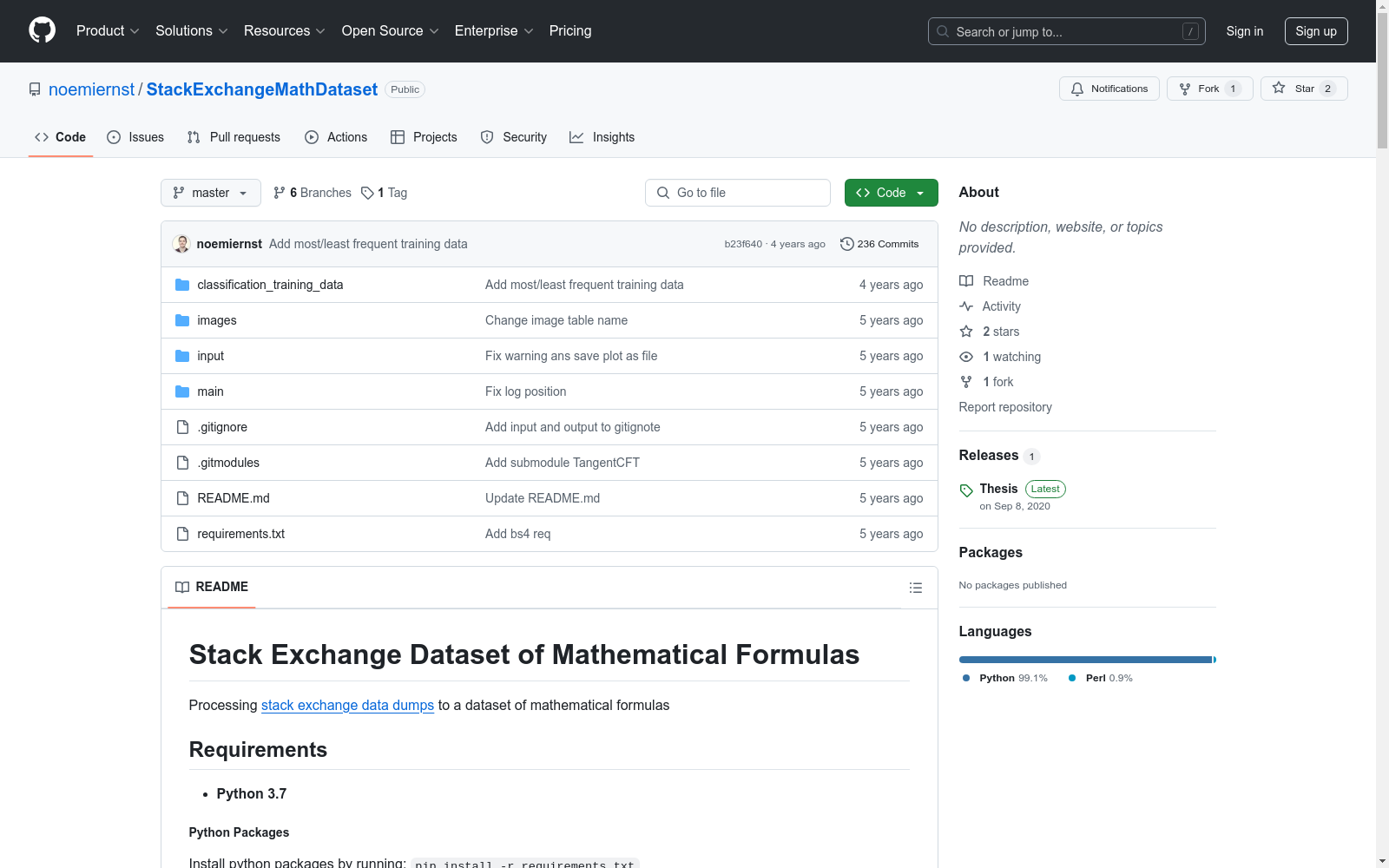Open the noemiernst owner profile link

[x=92, y=89]
